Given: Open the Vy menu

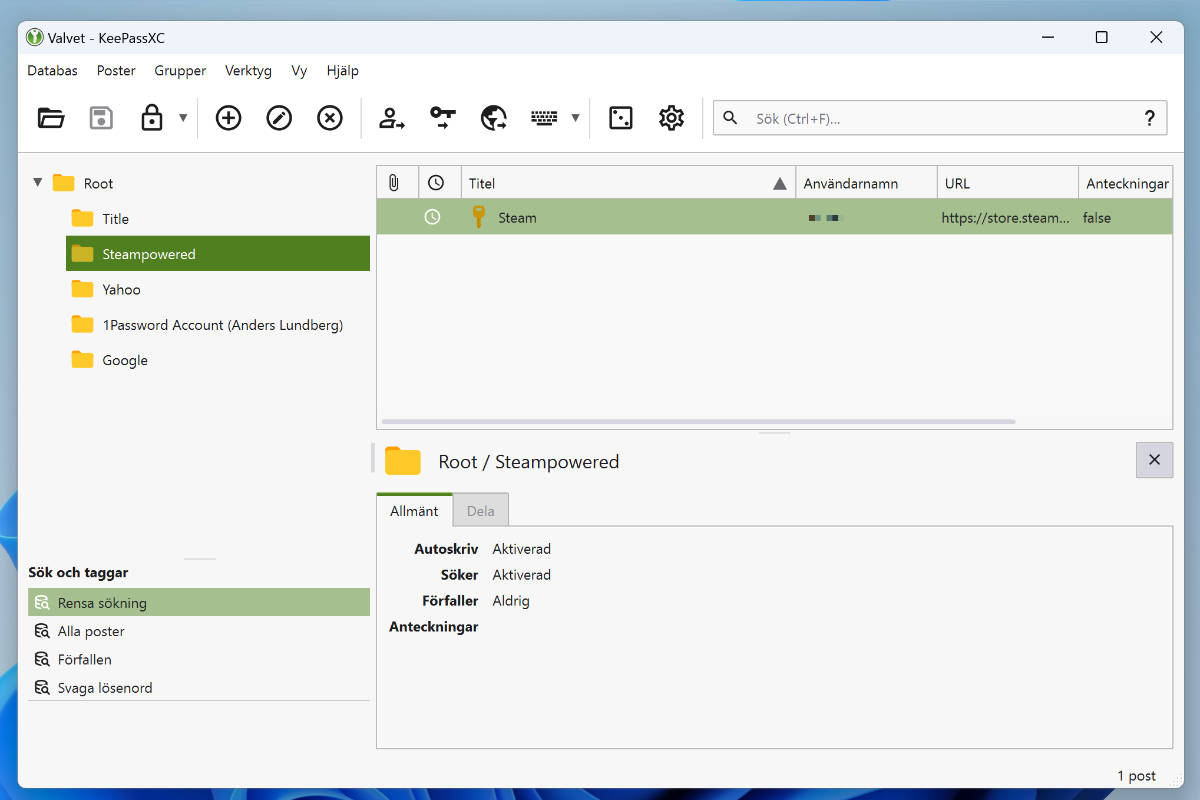Looking at the screenshot, I should [x=299, y=71].
